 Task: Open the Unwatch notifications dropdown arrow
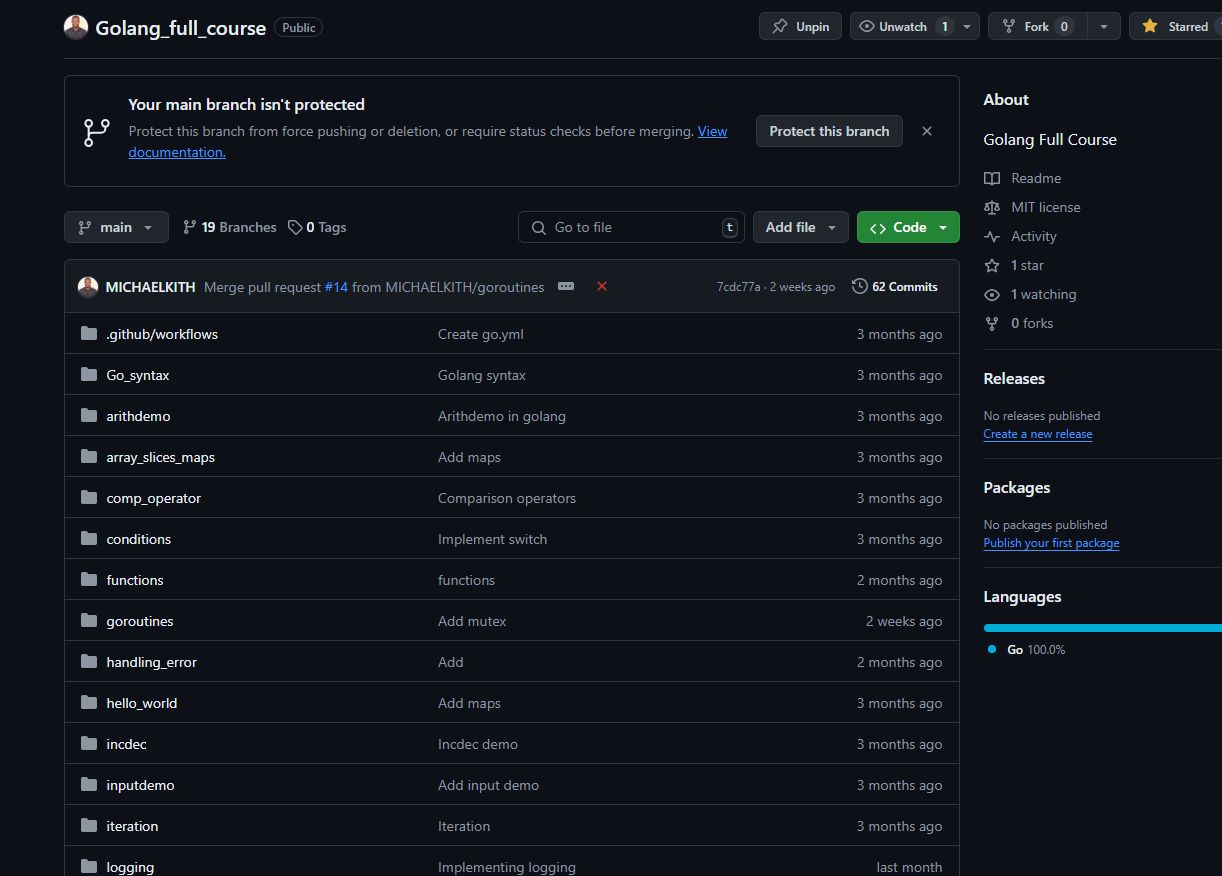coord(968,27)
